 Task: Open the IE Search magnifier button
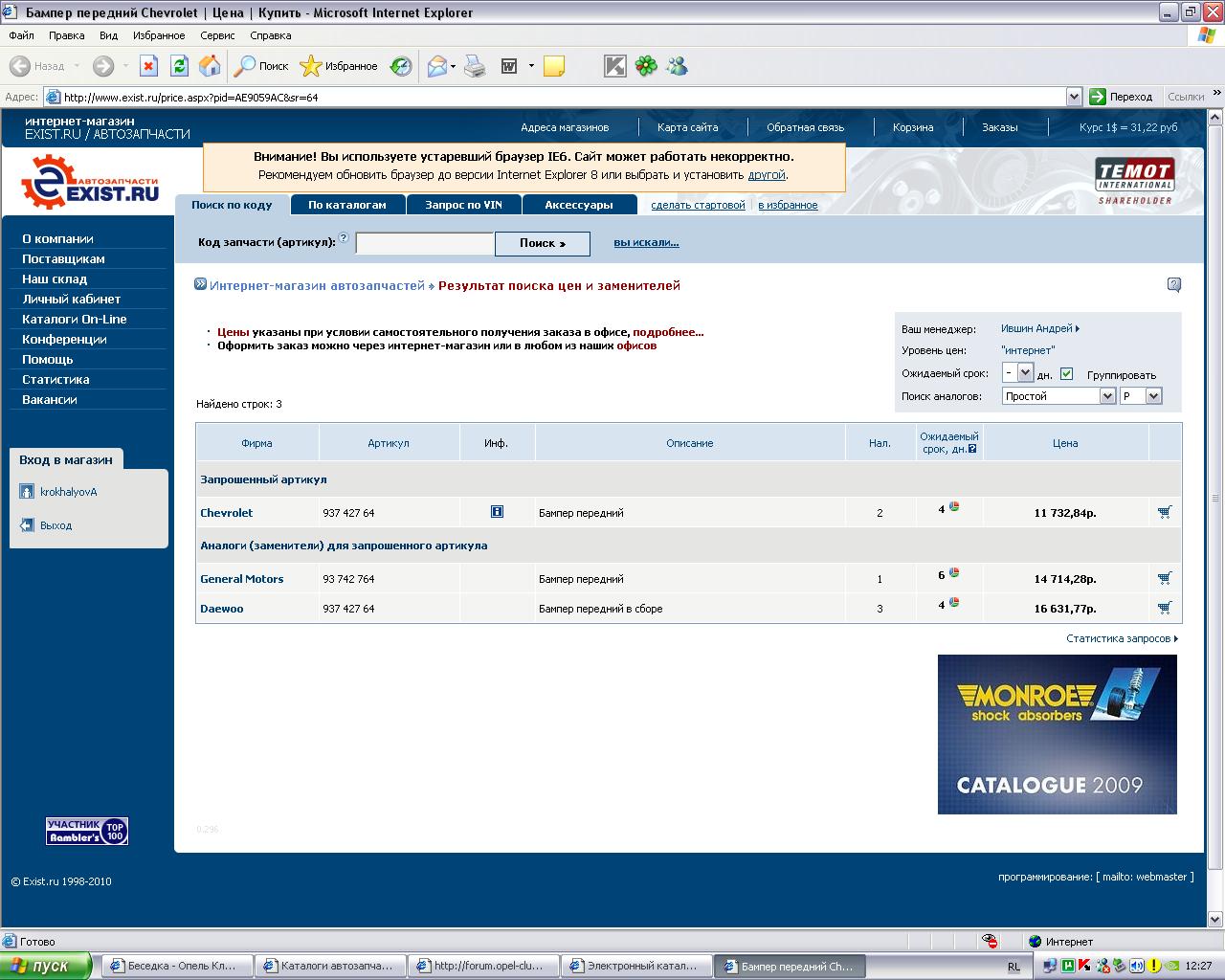(x=262, y=66)
